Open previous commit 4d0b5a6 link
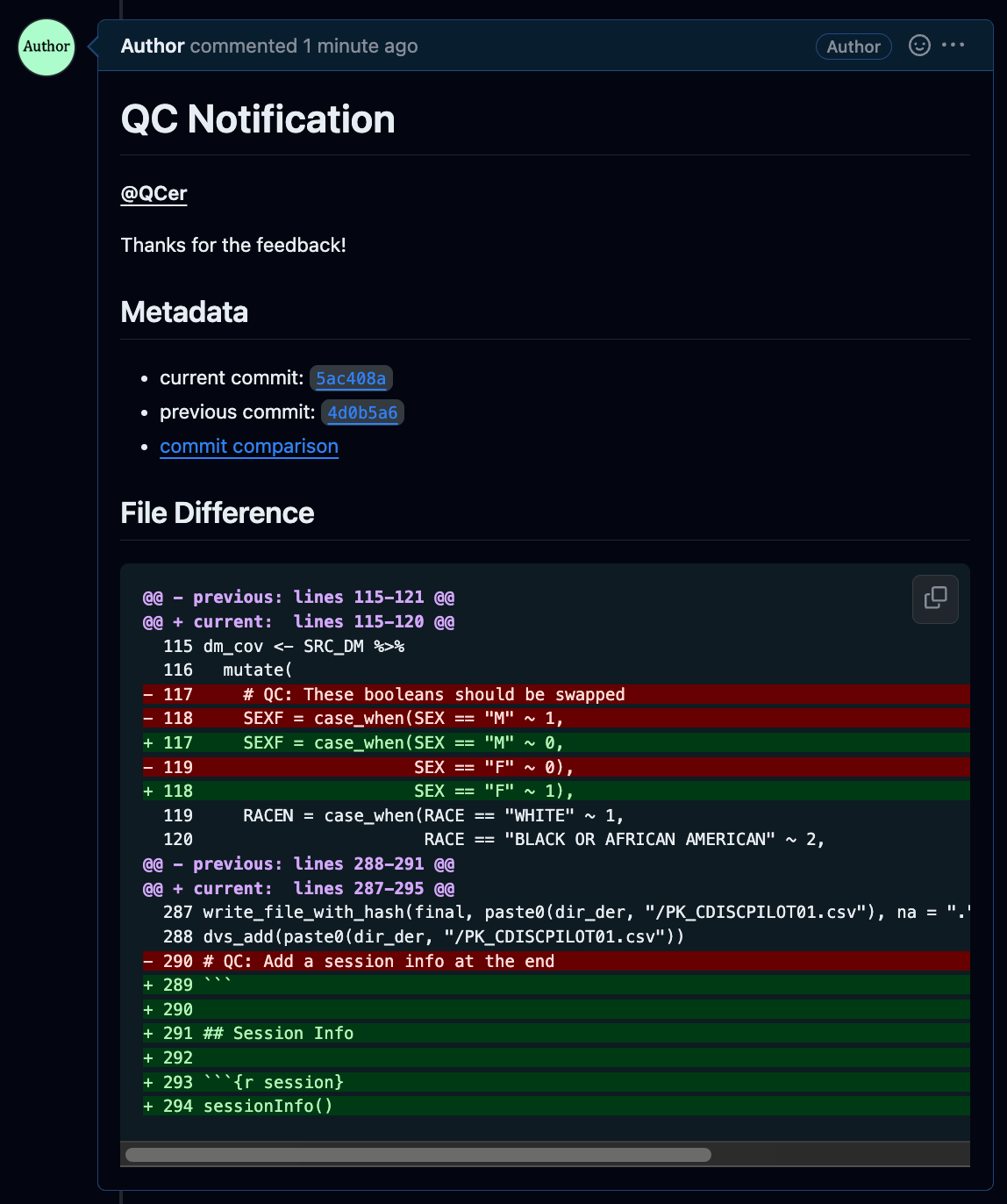1007x1204 pixels. point(362,412)
